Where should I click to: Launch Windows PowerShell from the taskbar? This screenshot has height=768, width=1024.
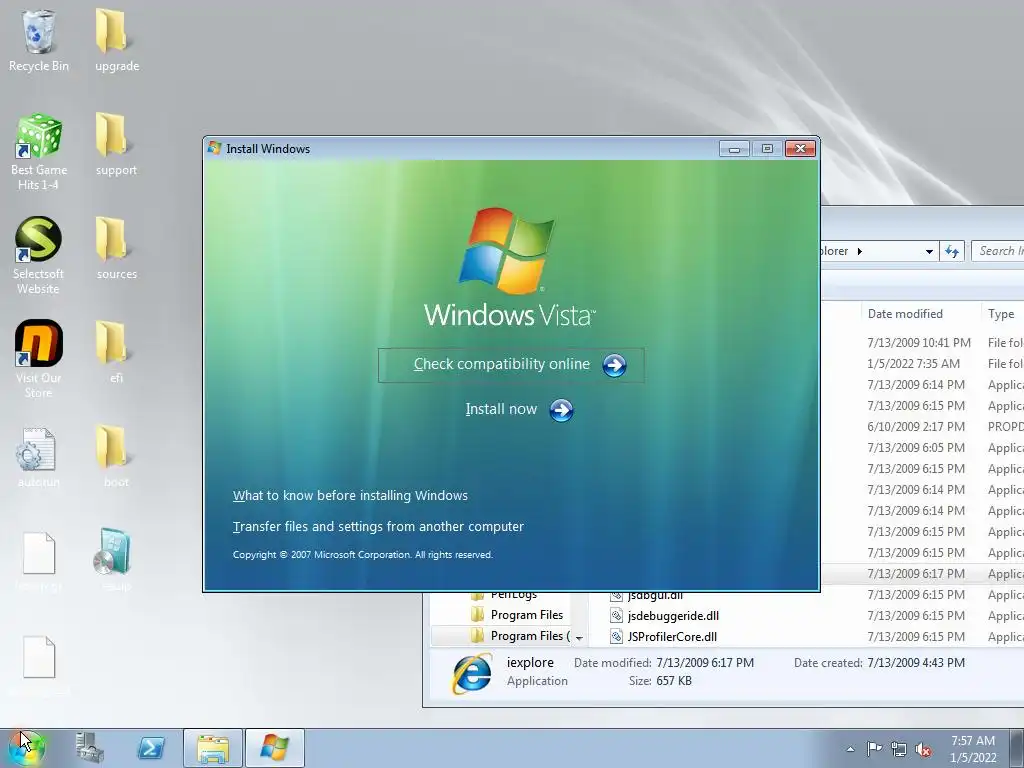point(151,748)
